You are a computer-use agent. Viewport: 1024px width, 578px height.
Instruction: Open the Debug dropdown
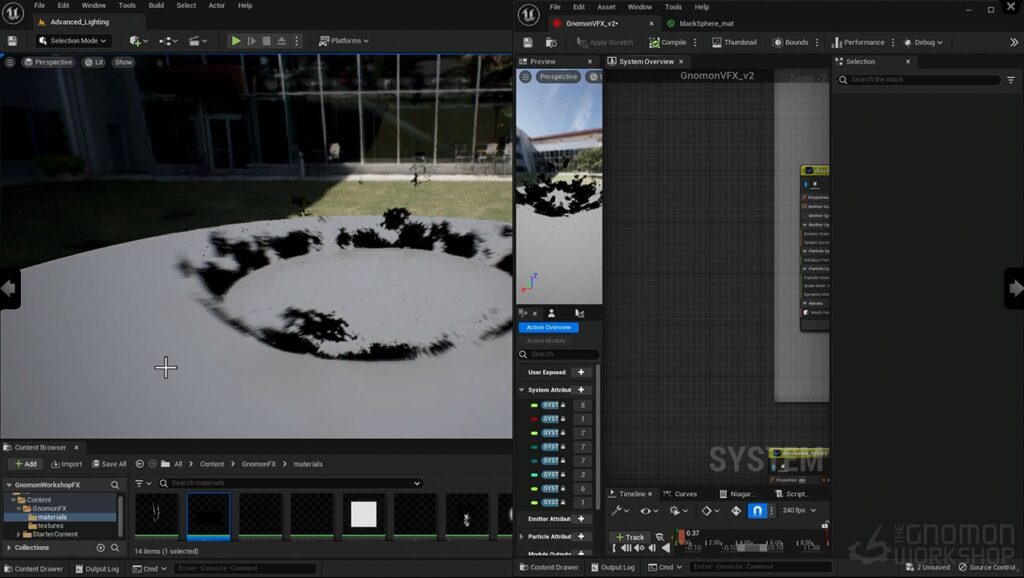[923, 42]
